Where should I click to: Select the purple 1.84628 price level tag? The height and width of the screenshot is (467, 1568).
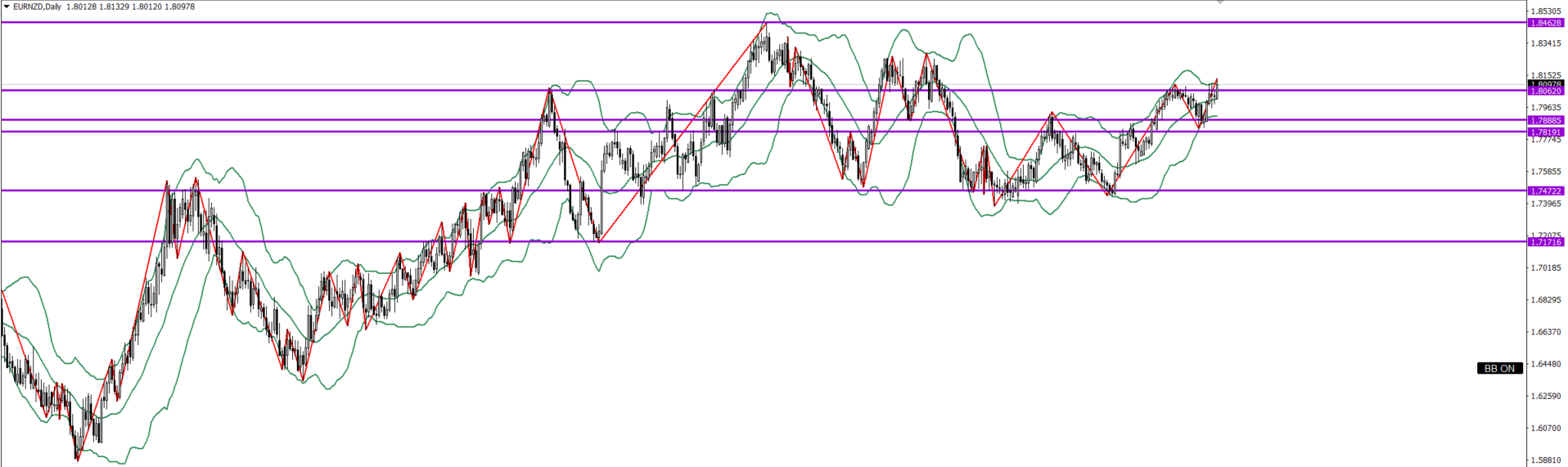pyautogui.click(x=1546, y=23)
